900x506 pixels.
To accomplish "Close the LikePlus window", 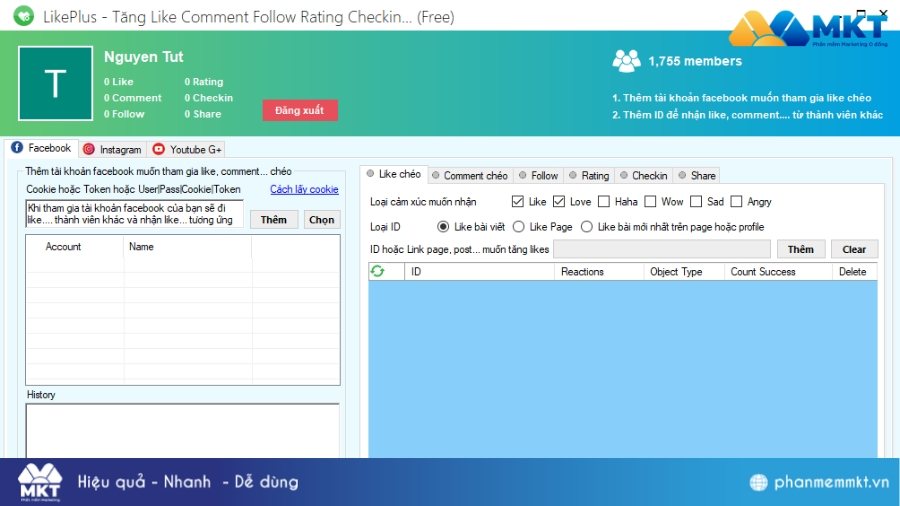I will pos(883,13).
